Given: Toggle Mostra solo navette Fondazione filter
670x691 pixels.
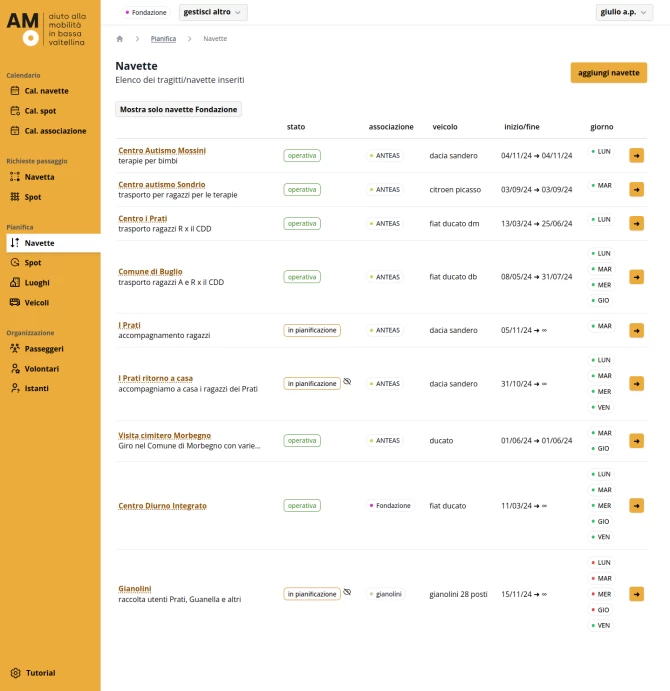Looking at the screenshot, I should 178,110.
